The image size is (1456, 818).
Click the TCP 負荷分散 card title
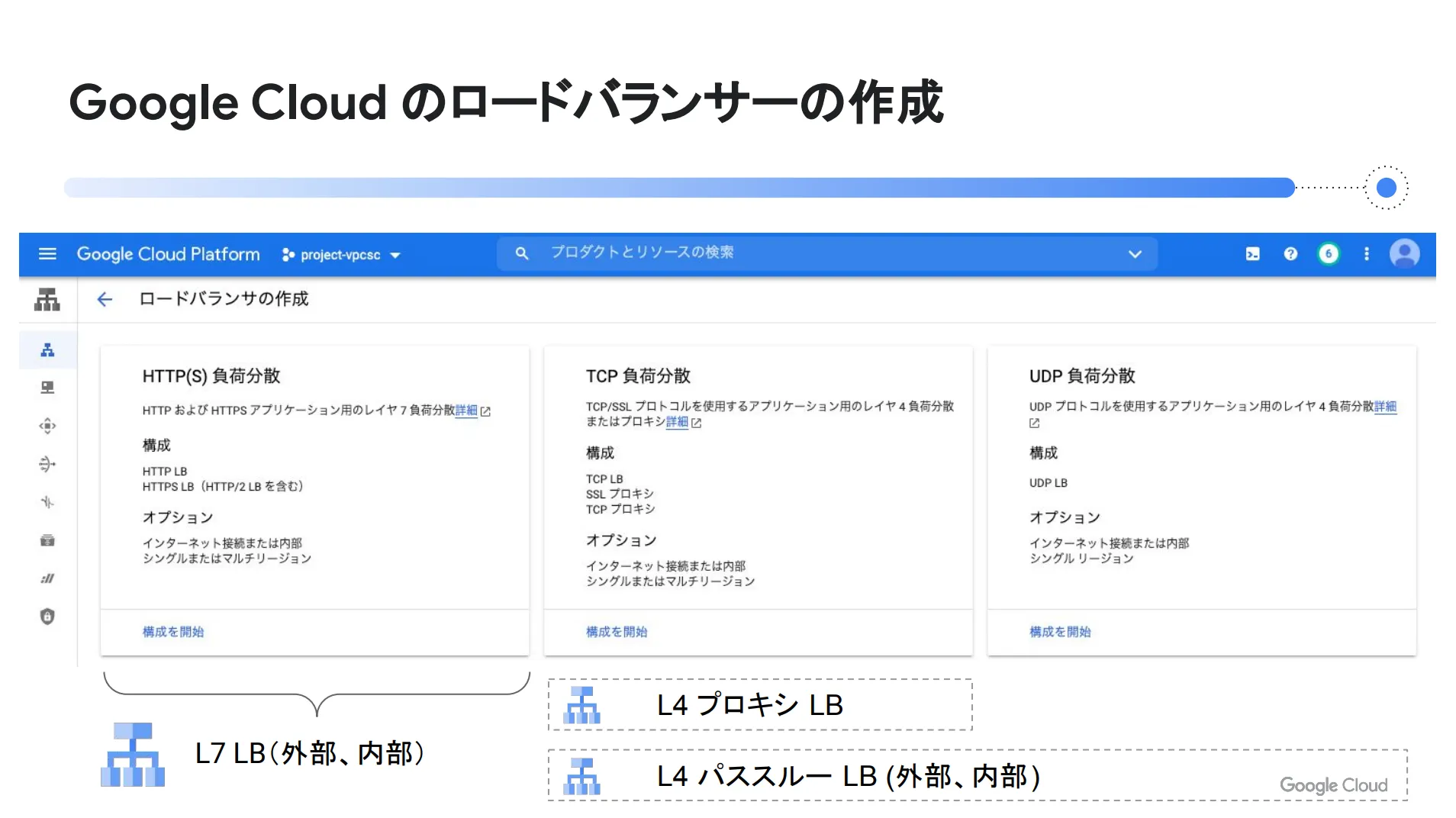(x=638, y=376)
